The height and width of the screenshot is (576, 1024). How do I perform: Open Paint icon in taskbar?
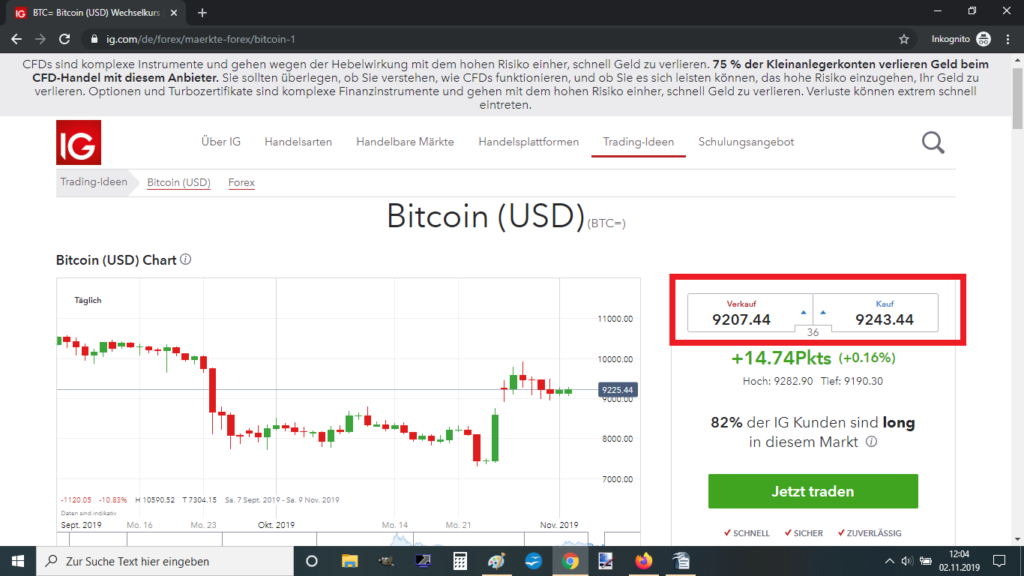[x=496, y=561]
